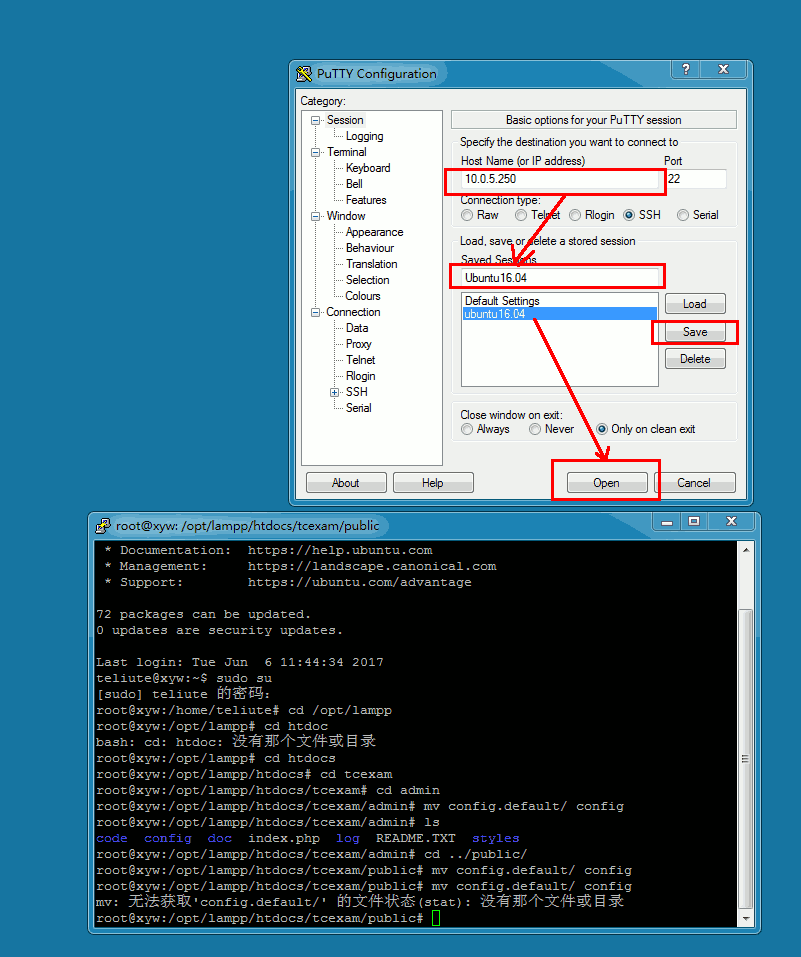Click the help question mark button in PuTTY Configuration
Image resolution: width=801 pixels, height=957 pixels.
(x=686, y=69)
